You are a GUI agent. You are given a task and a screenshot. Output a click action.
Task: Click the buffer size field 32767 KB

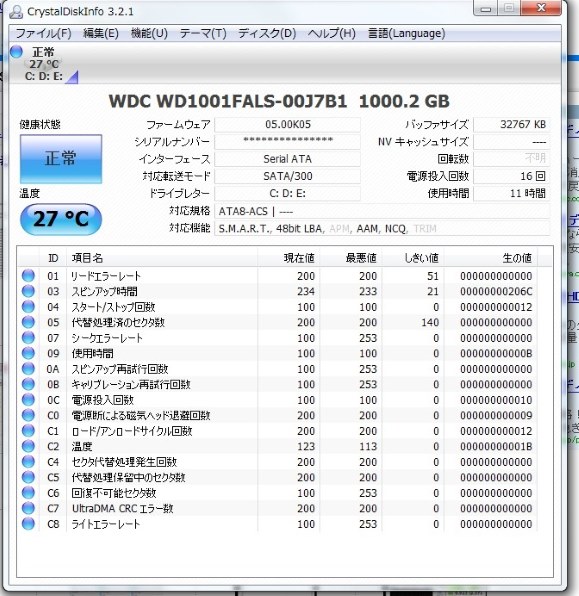[x=511, y=125]
